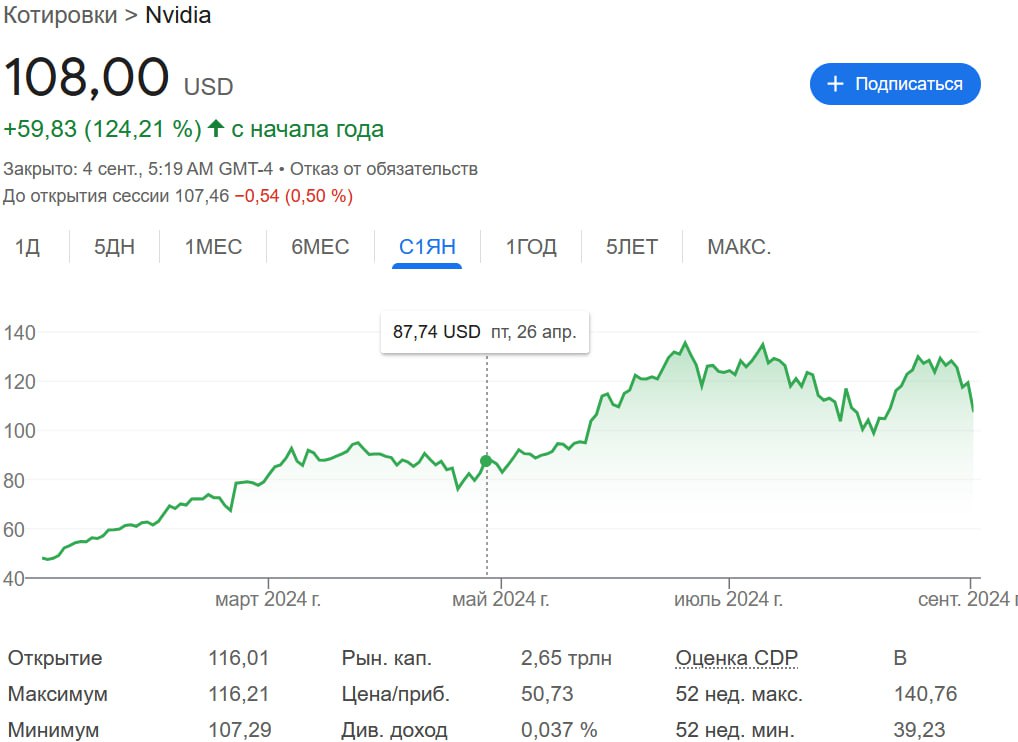Open the 1ГОД chart range
The image size is (1018, 742).
(531, 247)
